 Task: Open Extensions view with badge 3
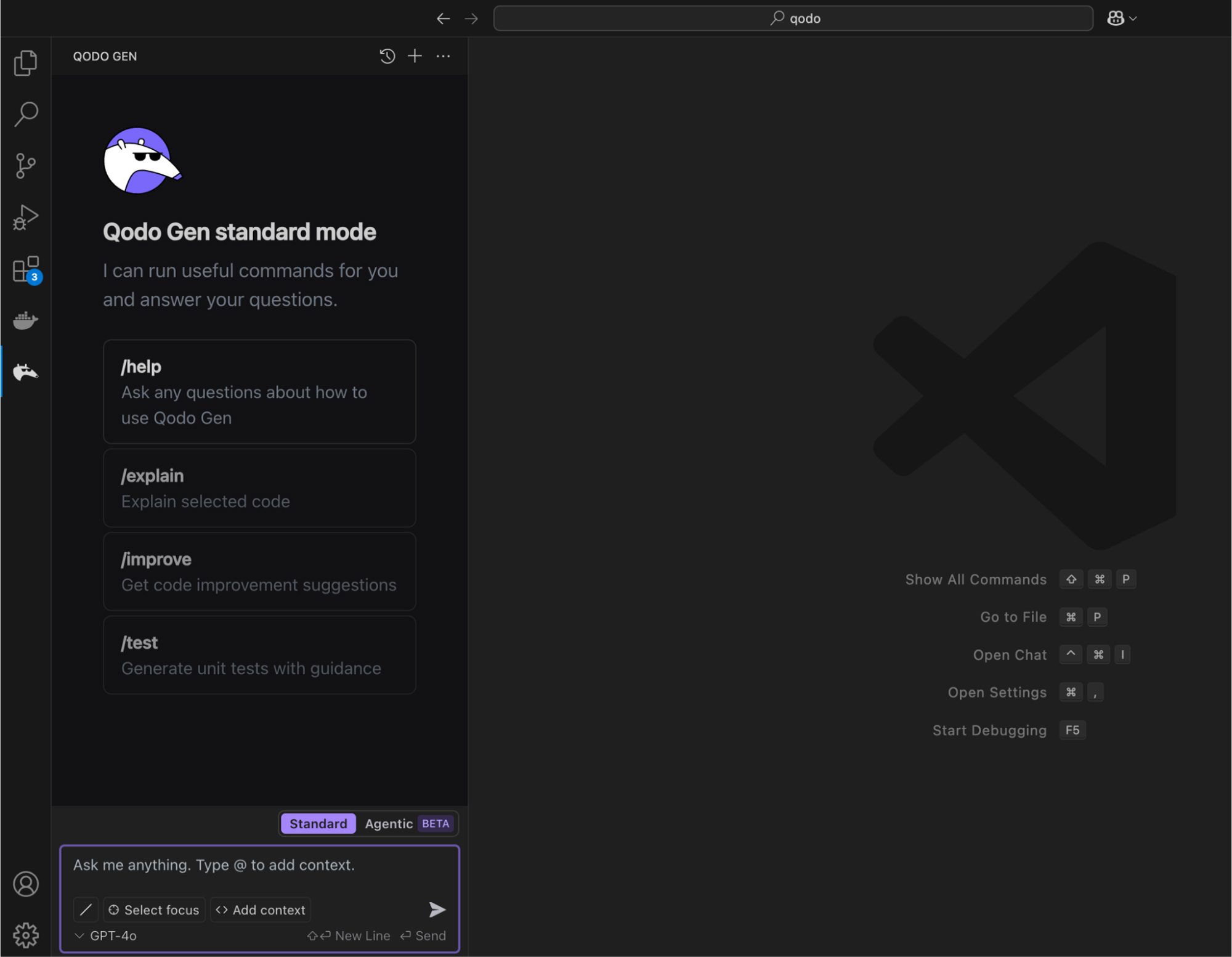[x=26, y=269]
